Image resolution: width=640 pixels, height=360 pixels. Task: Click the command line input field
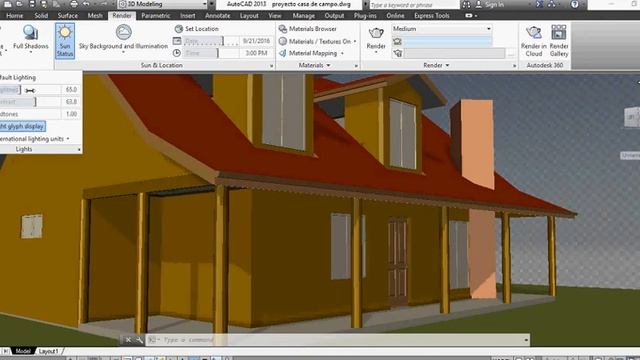pyautogui.click(x=339, y=340)
